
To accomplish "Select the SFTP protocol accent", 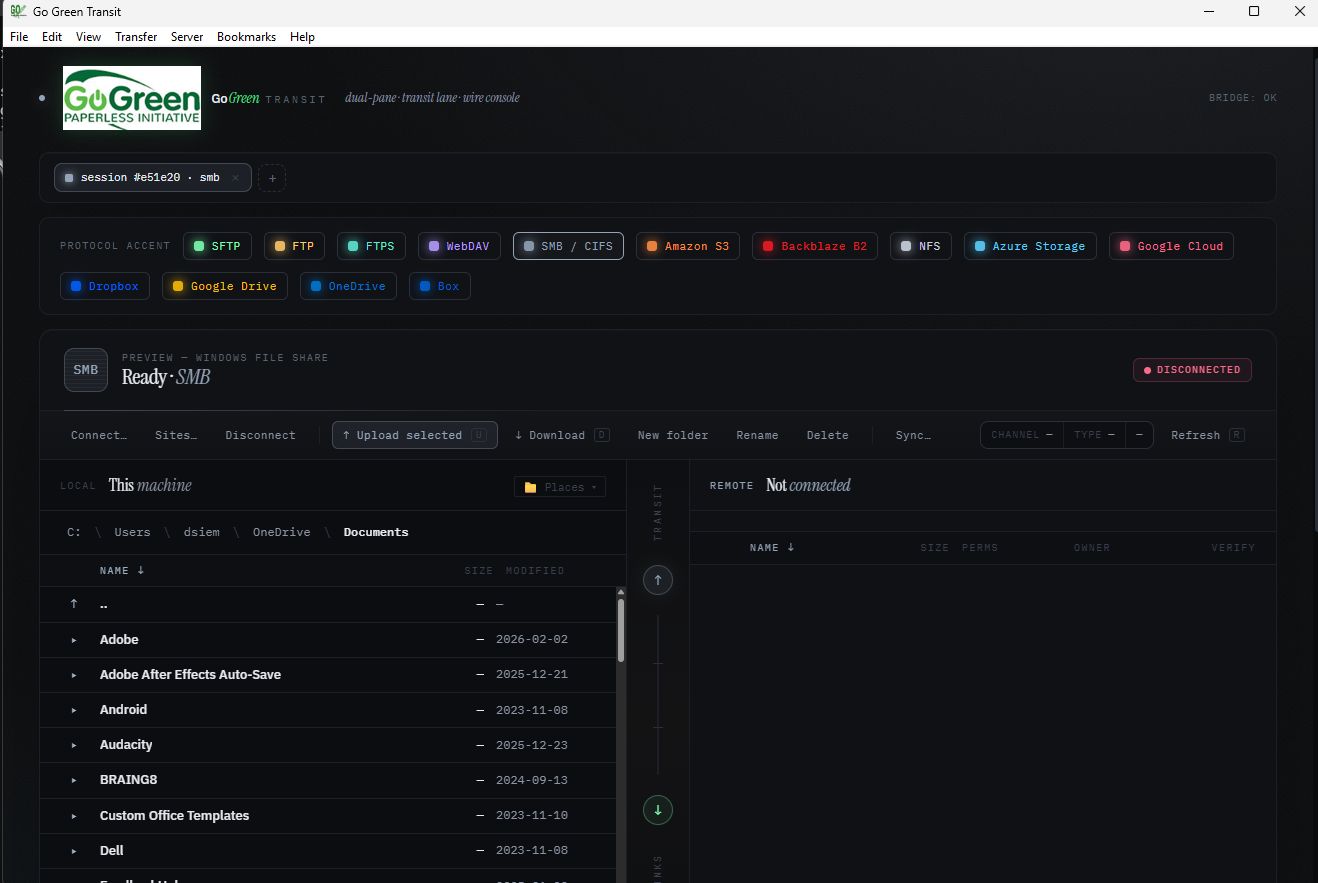I will (x=217, y=246).
